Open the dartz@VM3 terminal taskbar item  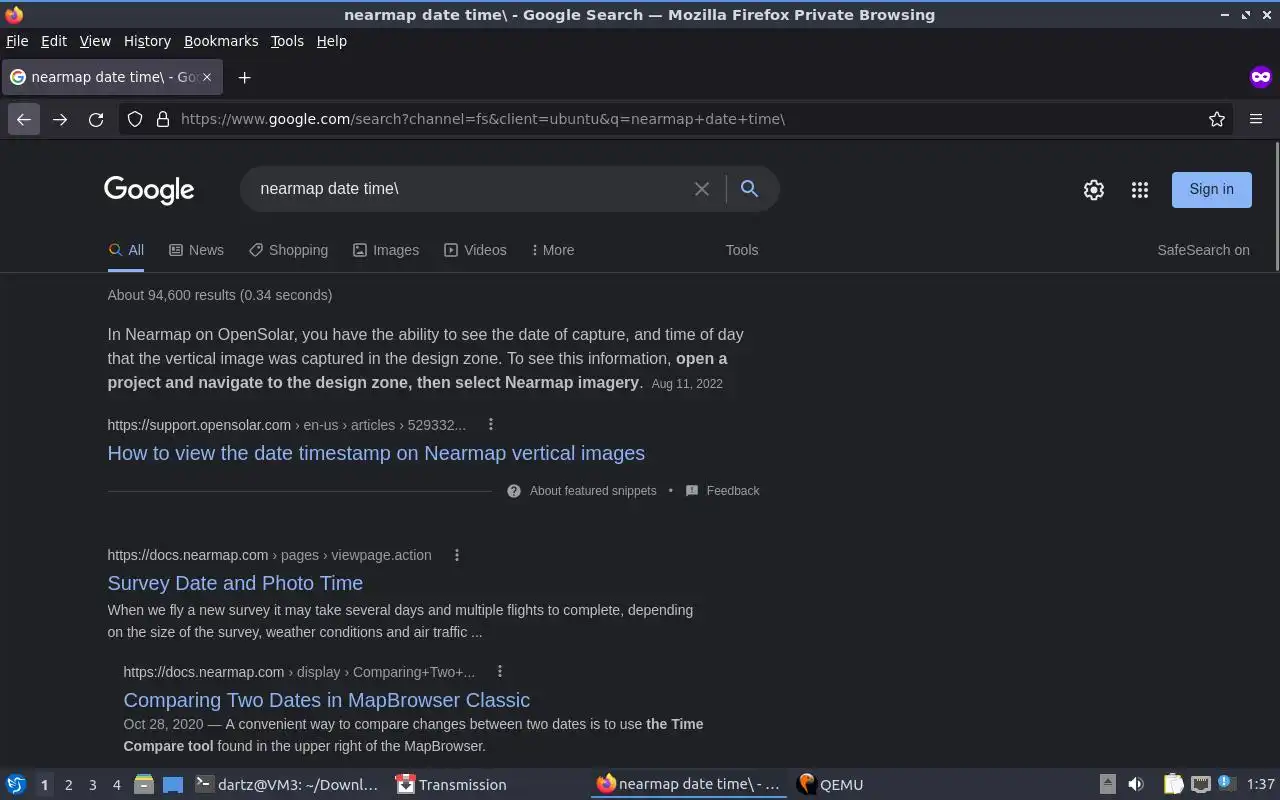(287, 785)
